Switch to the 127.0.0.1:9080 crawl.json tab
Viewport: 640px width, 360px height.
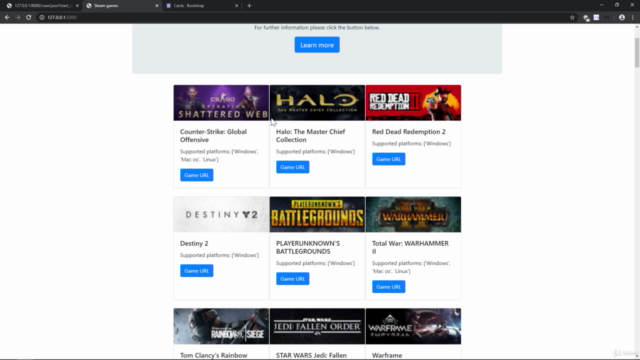coord(42,6)
